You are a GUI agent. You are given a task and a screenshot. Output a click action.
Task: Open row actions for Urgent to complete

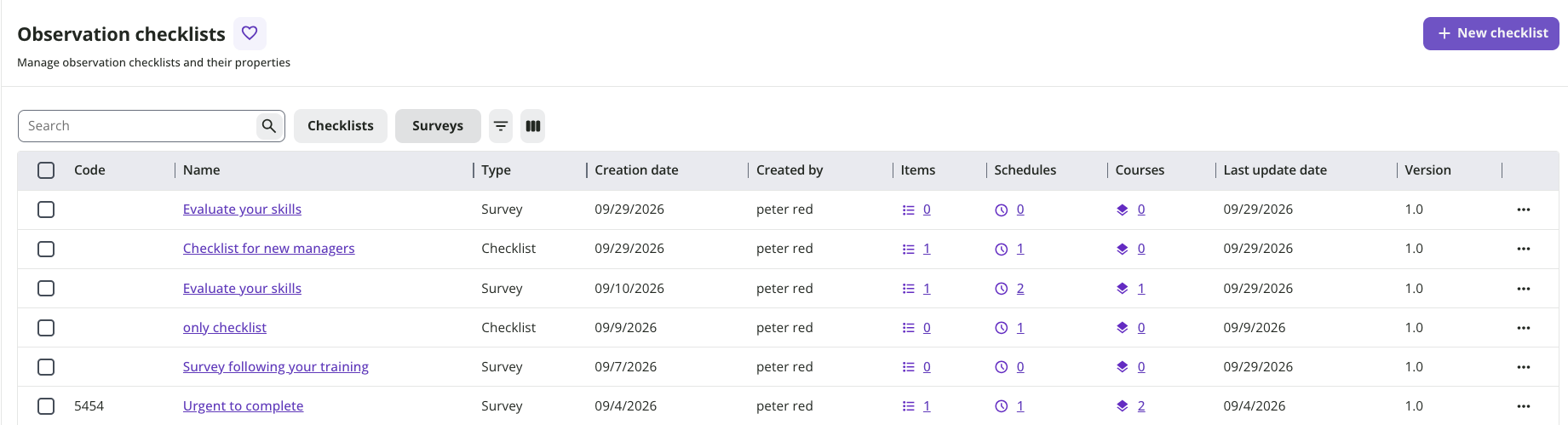(1524, 406)
